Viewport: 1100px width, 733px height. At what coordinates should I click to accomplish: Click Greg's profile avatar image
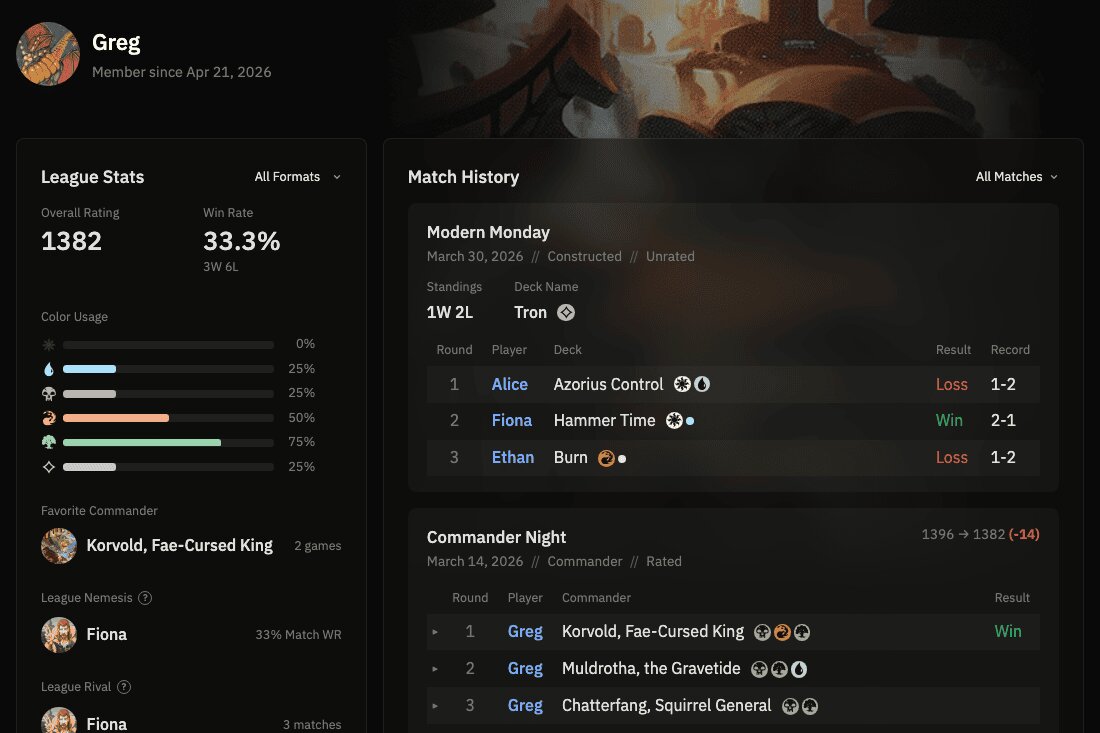point(48,54)
